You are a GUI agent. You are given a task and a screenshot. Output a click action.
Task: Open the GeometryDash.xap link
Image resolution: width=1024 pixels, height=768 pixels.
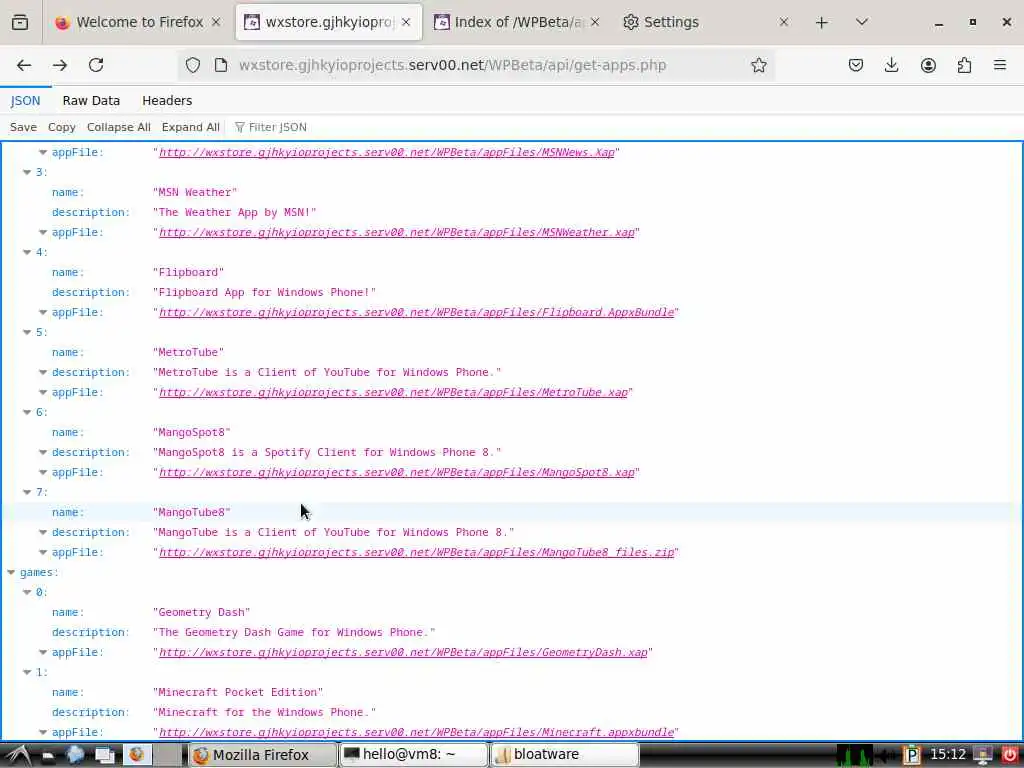[403, 652]
